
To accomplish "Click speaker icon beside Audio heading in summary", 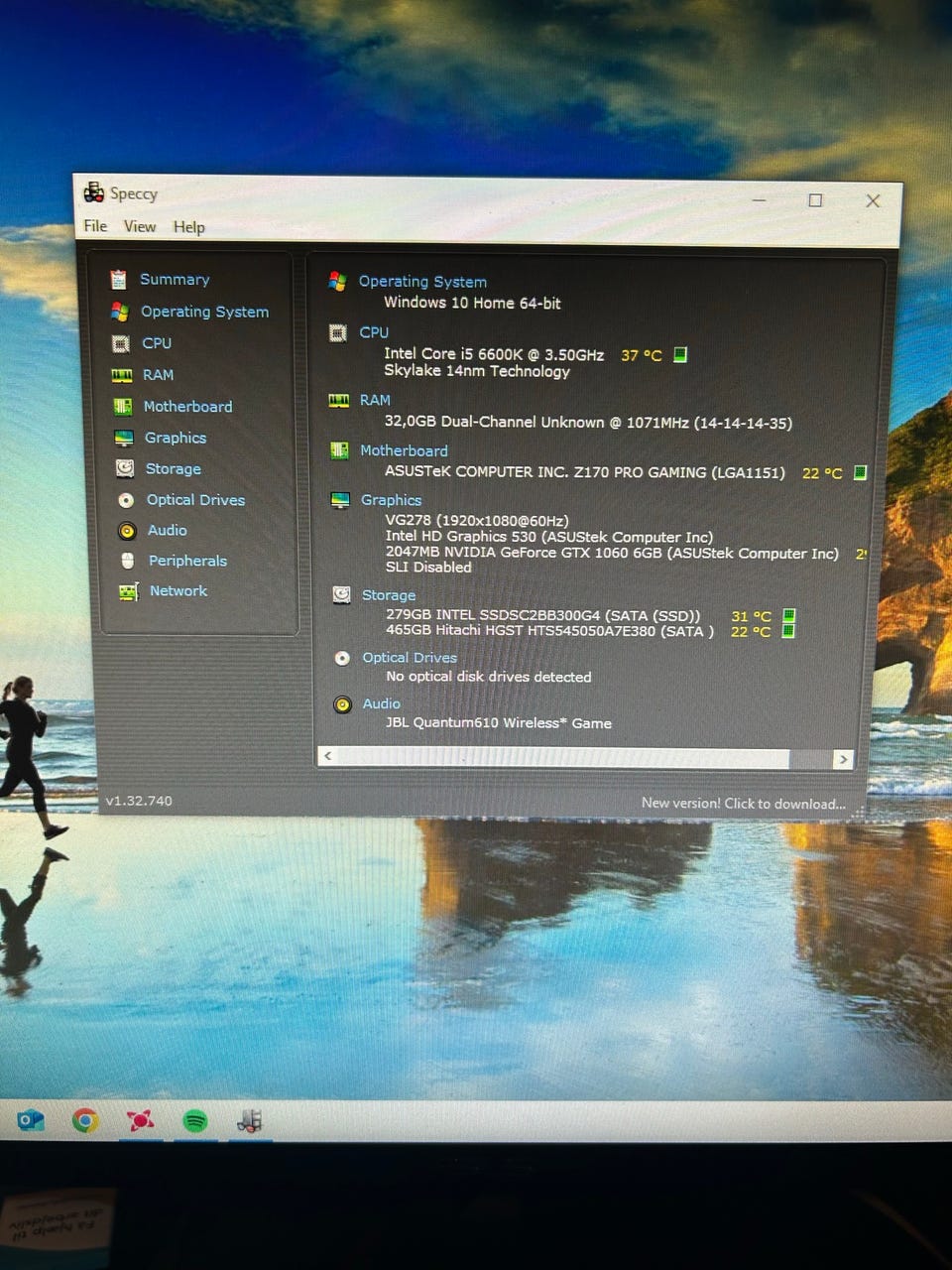I will (x=343, y=704).
